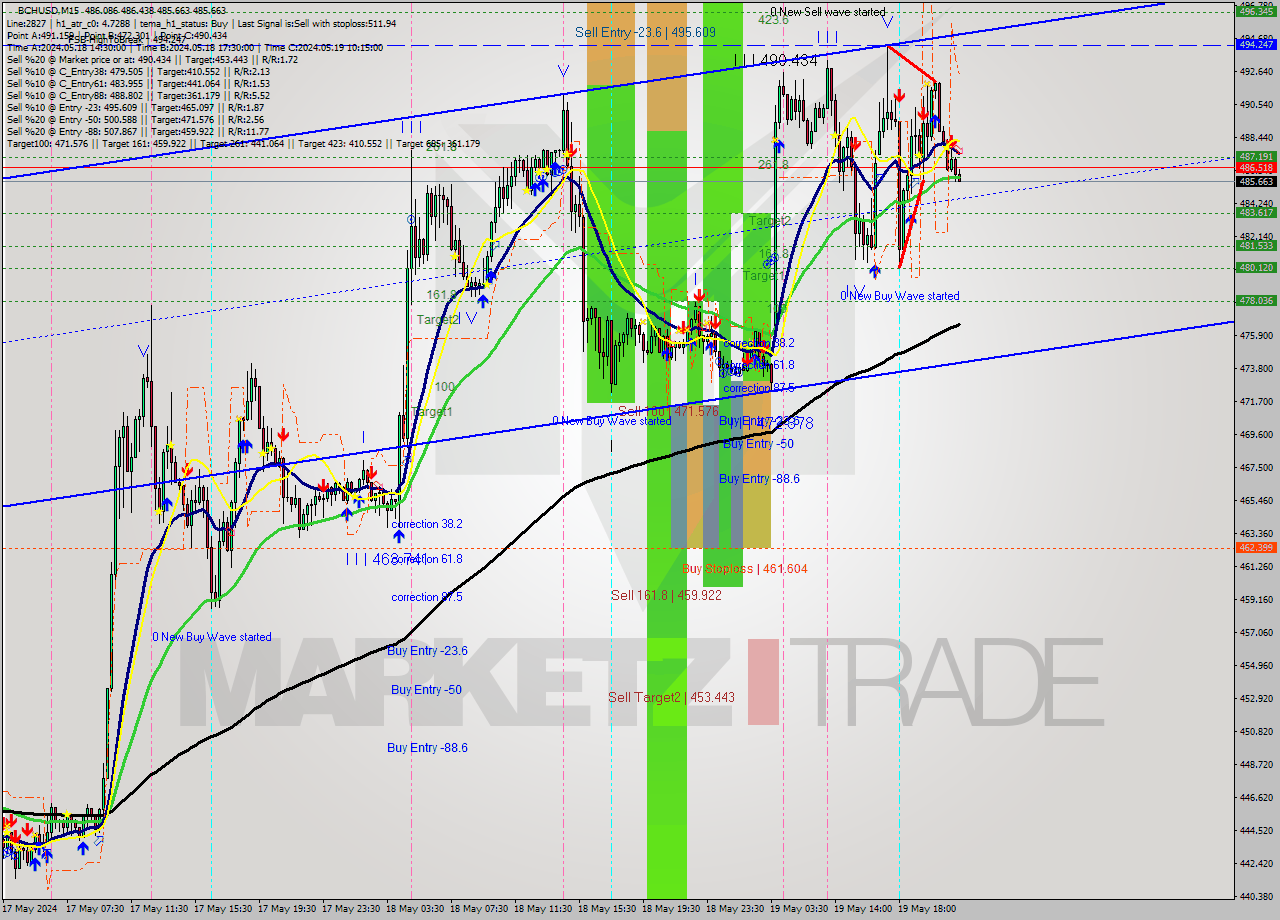
Task: Click the 444.520 price axis value
Action: (1255, 830)
